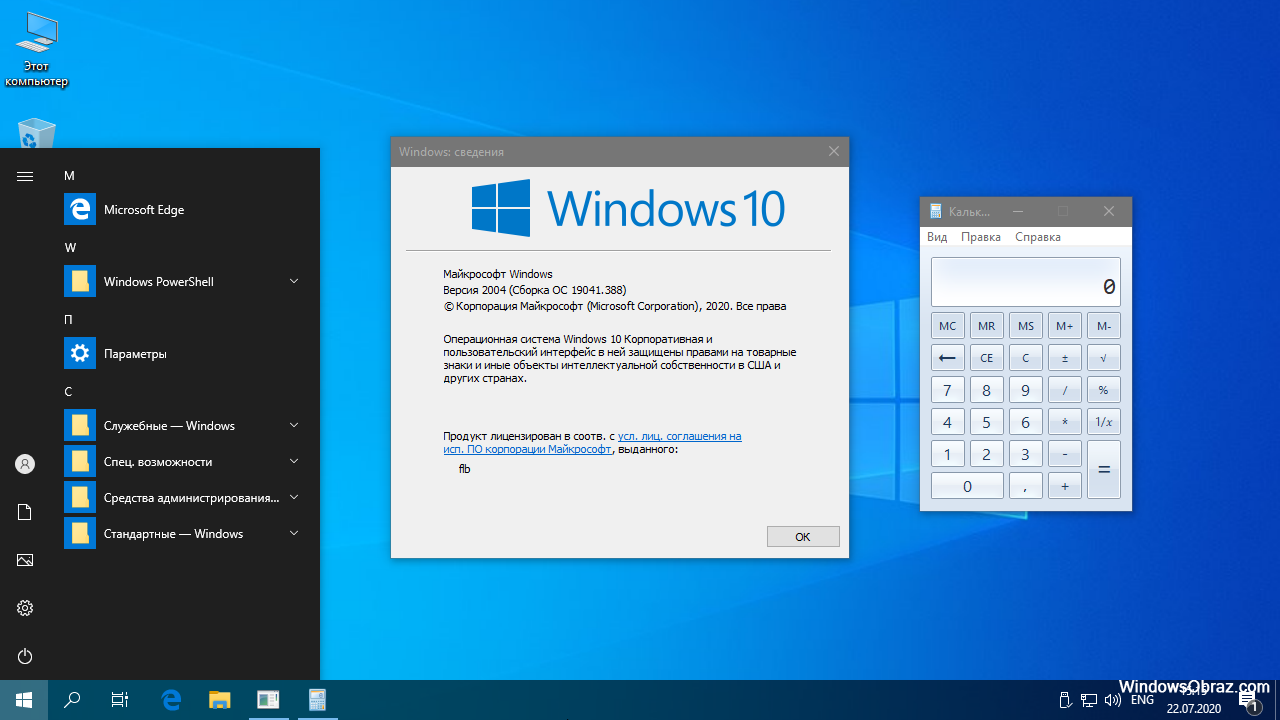Open the Documents icon in Start sidebar

(x=25, y=512)
